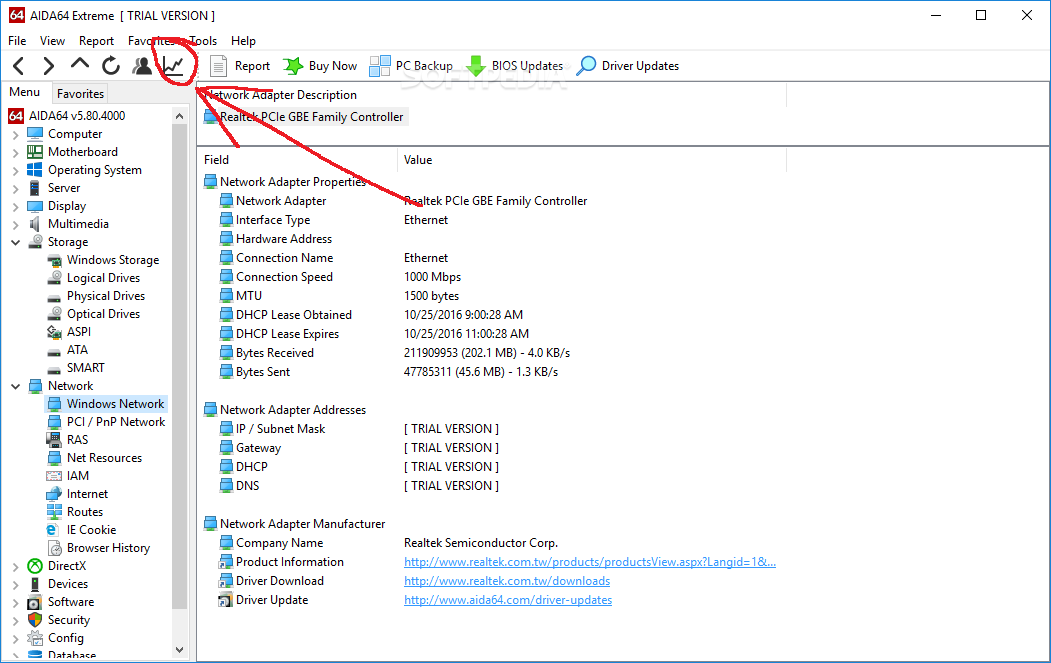
Task: Expand the Multimedia tree node
Action: point(15,225)
